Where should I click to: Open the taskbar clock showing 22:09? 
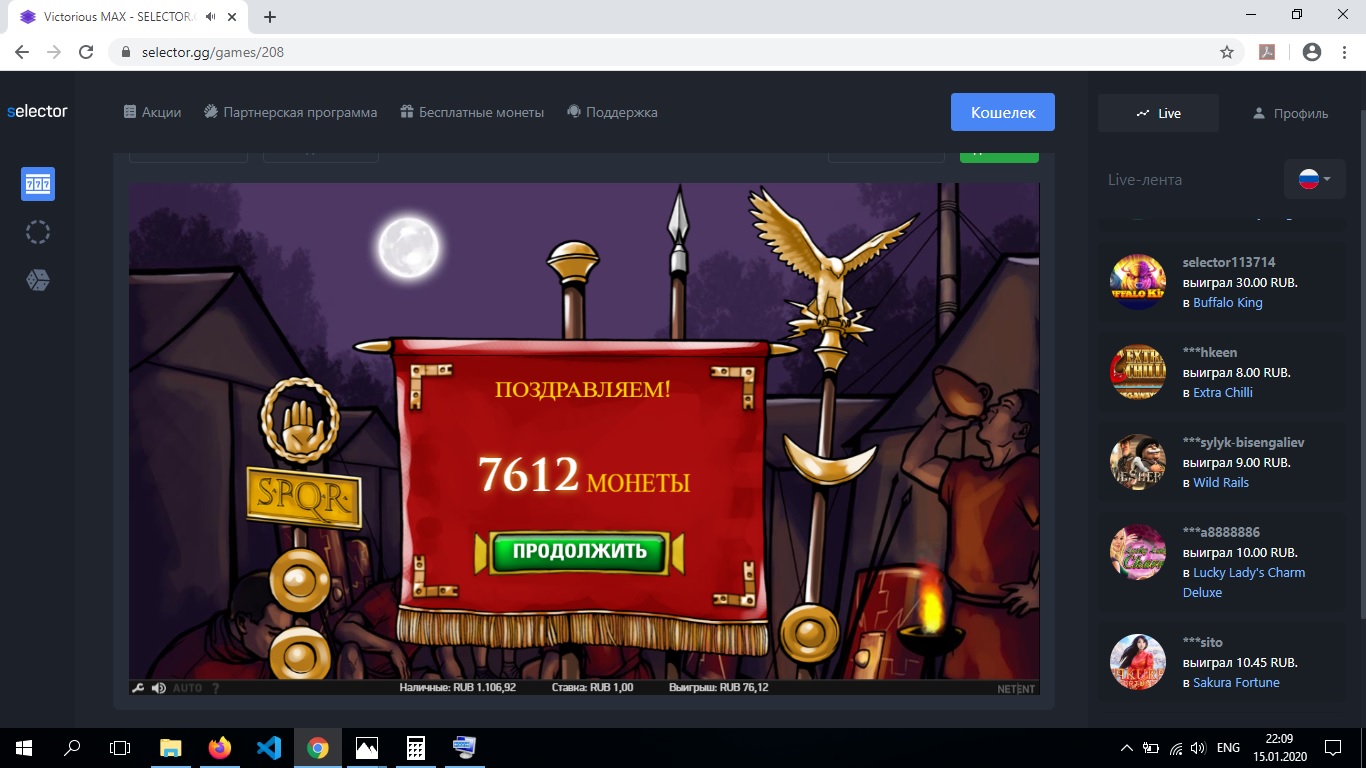[x=1279, y=747]
